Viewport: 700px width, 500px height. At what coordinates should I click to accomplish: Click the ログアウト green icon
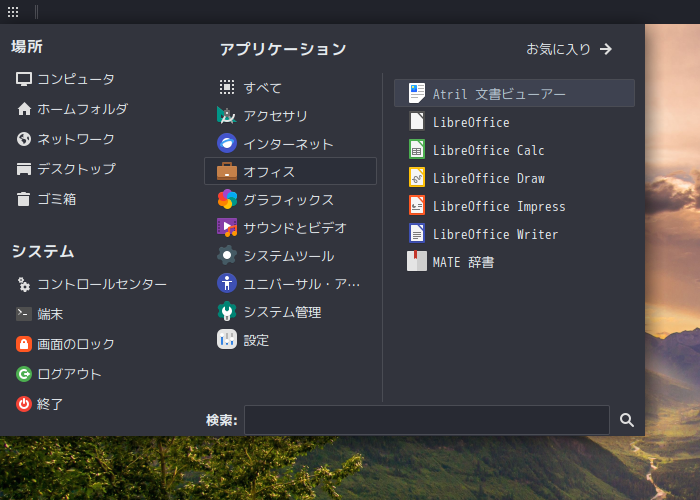(x=24, y=374)
